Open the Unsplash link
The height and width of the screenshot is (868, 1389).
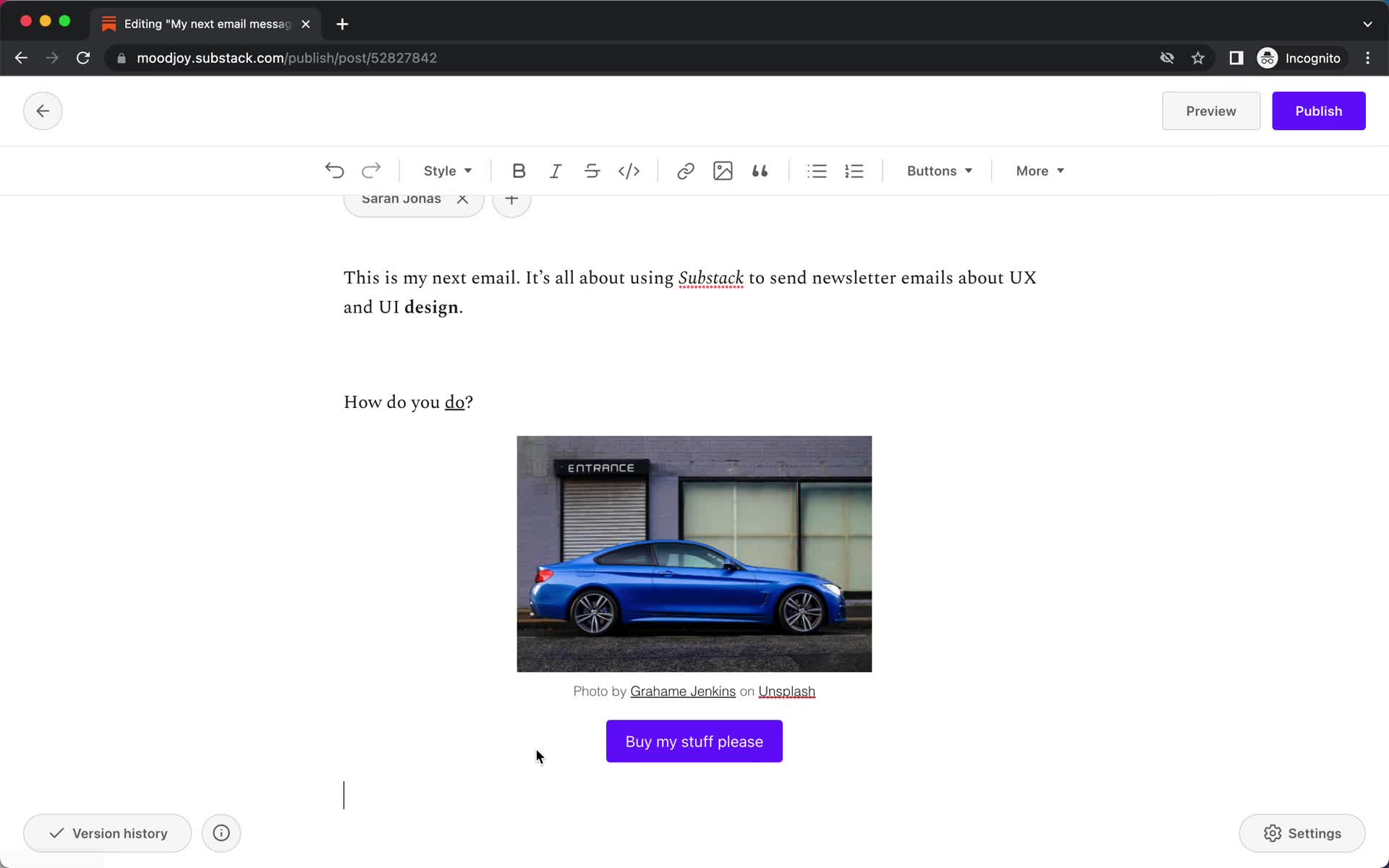coord(786,692)
